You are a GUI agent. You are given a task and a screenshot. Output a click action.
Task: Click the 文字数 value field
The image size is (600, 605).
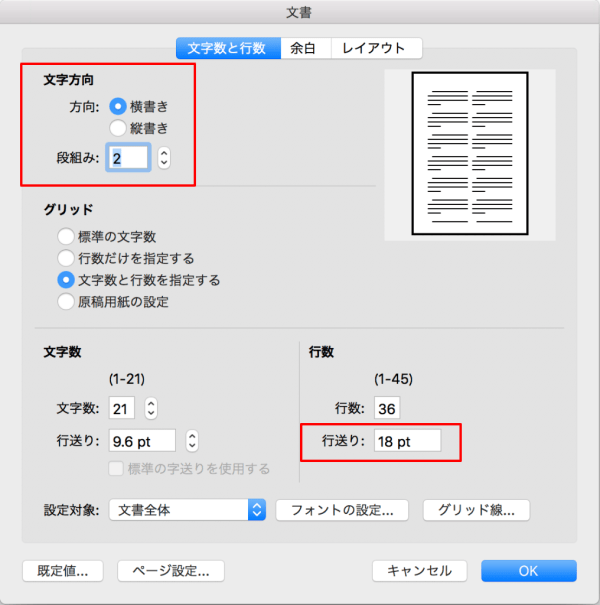coord(122,408)
